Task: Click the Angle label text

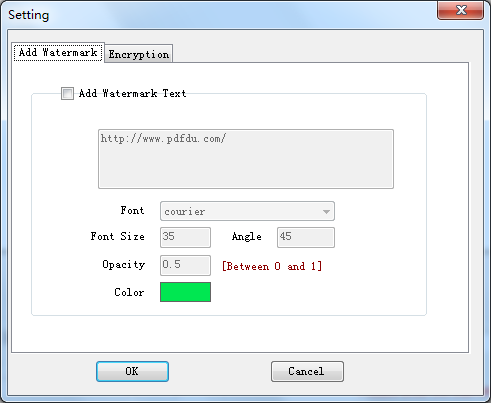Action: click(247, 237)
